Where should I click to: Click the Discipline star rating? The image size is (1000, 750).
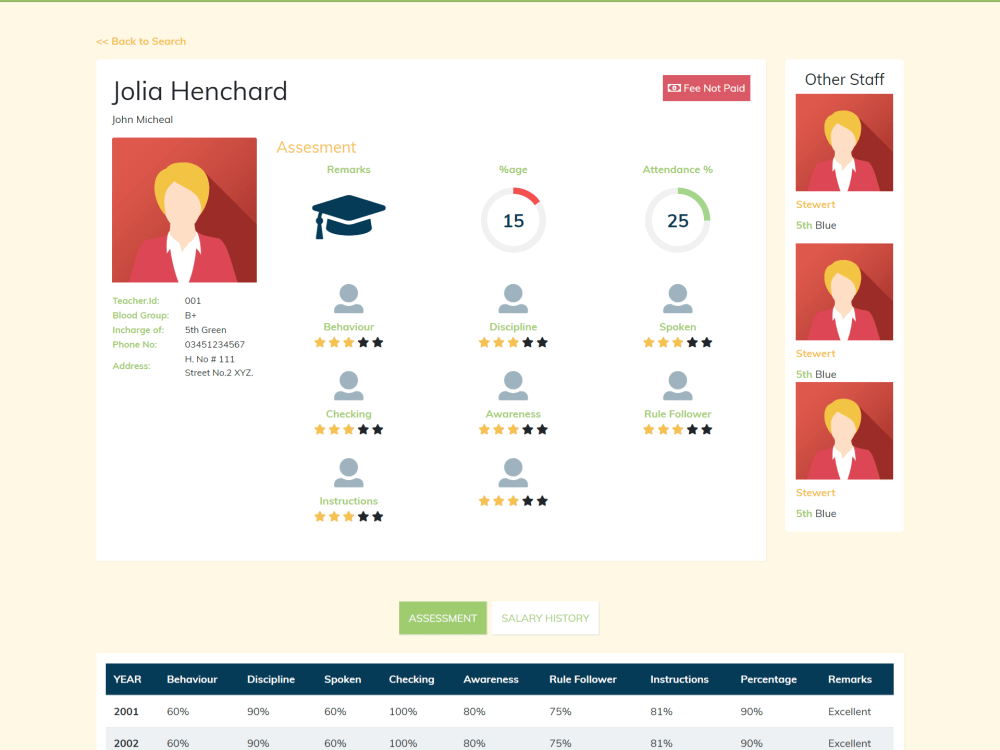click(x=513, y=342)
